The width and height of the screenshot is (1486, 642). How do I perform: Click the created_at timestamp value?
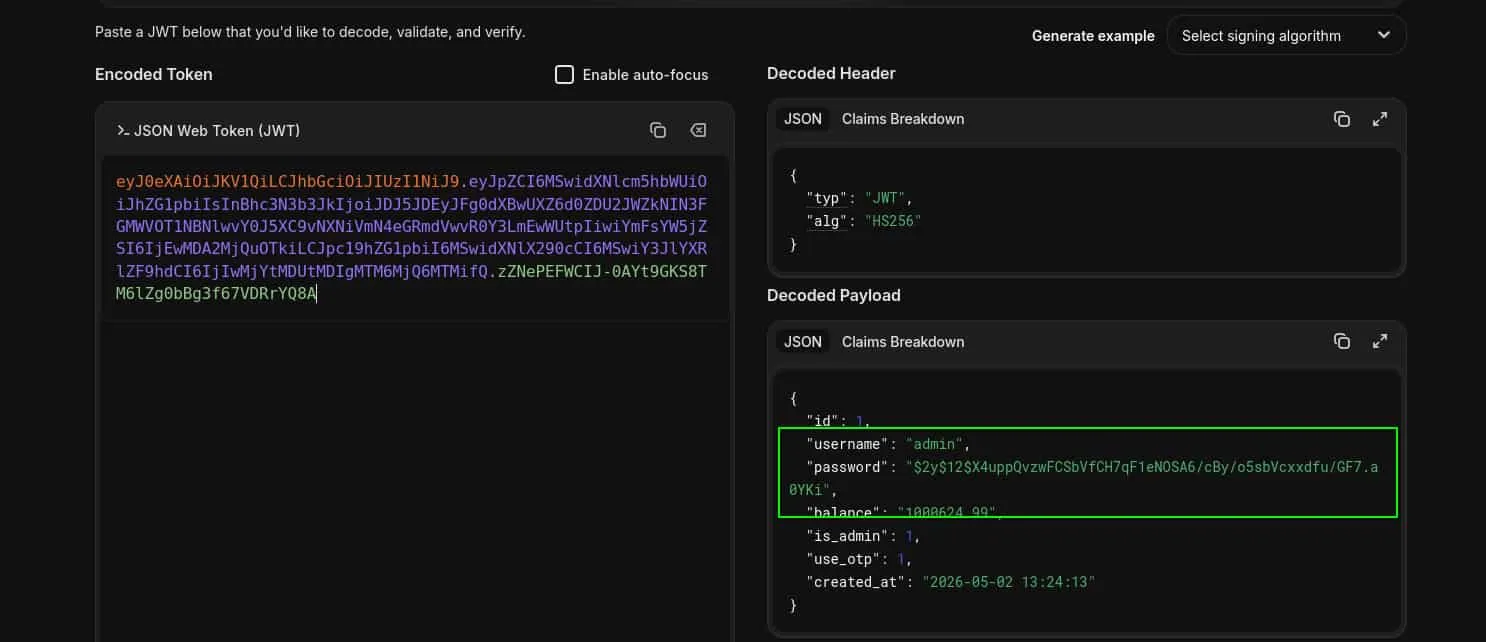click(x=1009, y=582)
